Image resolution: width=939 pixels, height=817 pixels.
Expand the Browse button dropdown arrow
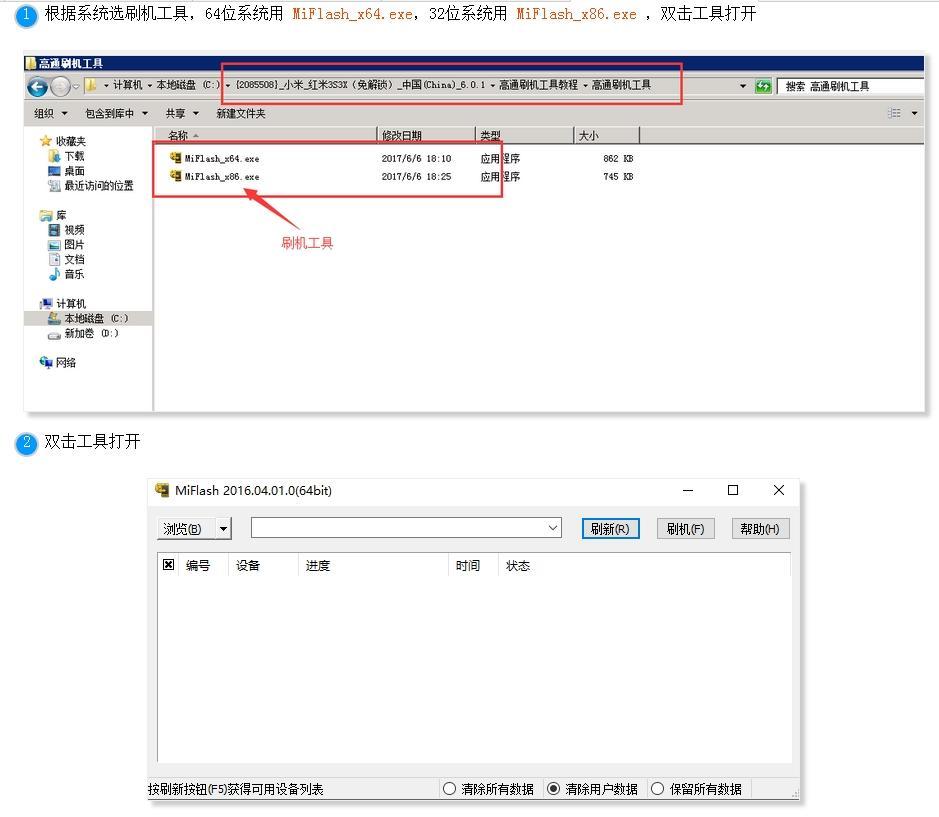[x=223, y=529]
